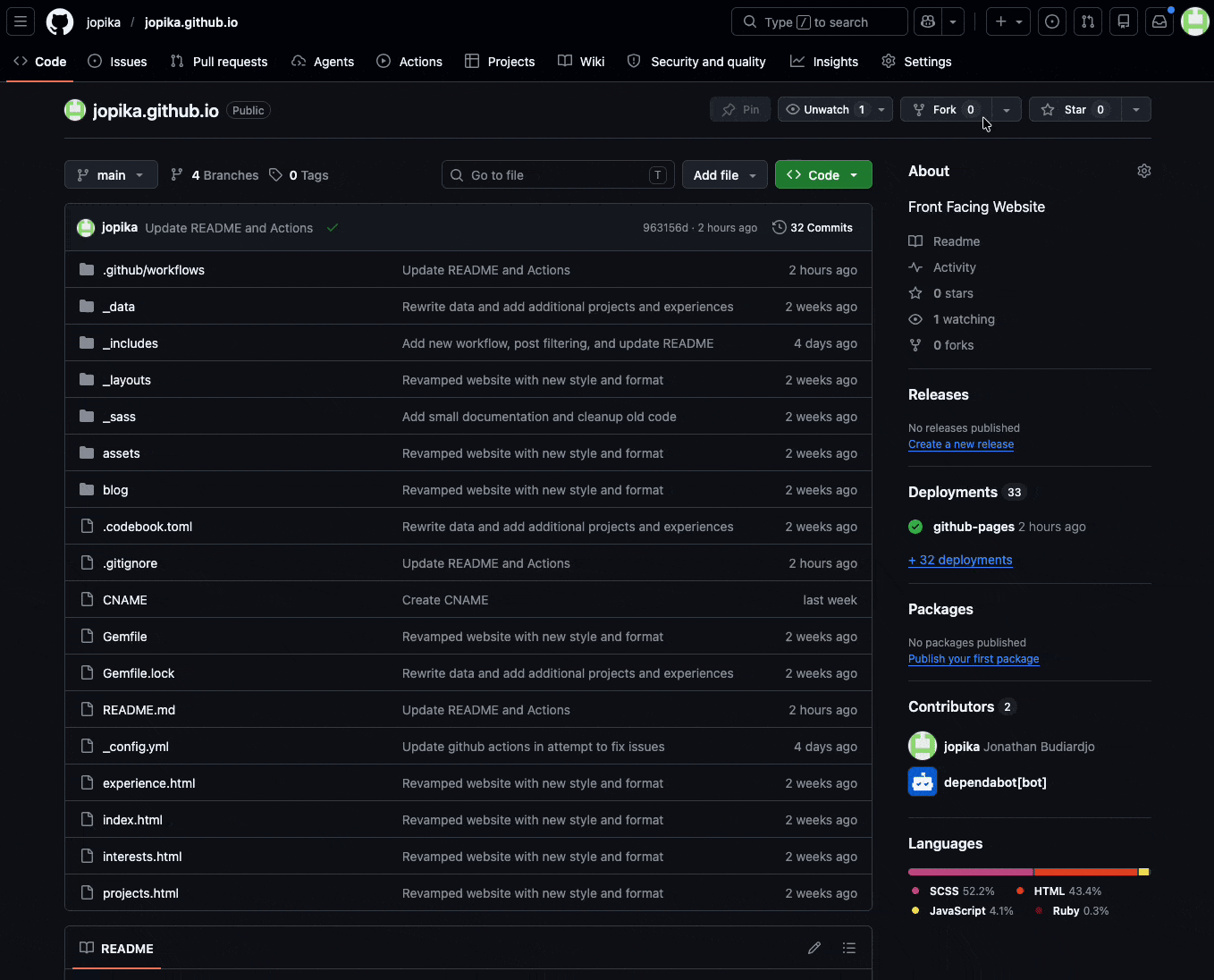
Task: Expand the Star lists dropdown arrow
Action: 1136,110
